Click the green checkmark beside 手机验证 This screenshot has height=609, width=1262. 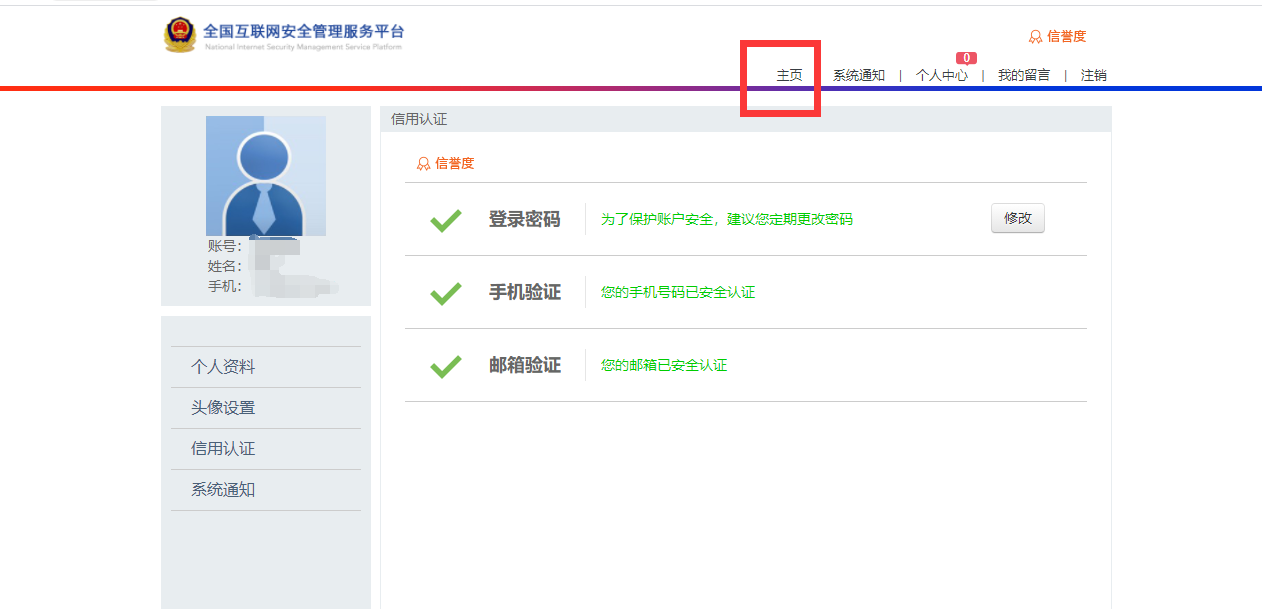445,293
